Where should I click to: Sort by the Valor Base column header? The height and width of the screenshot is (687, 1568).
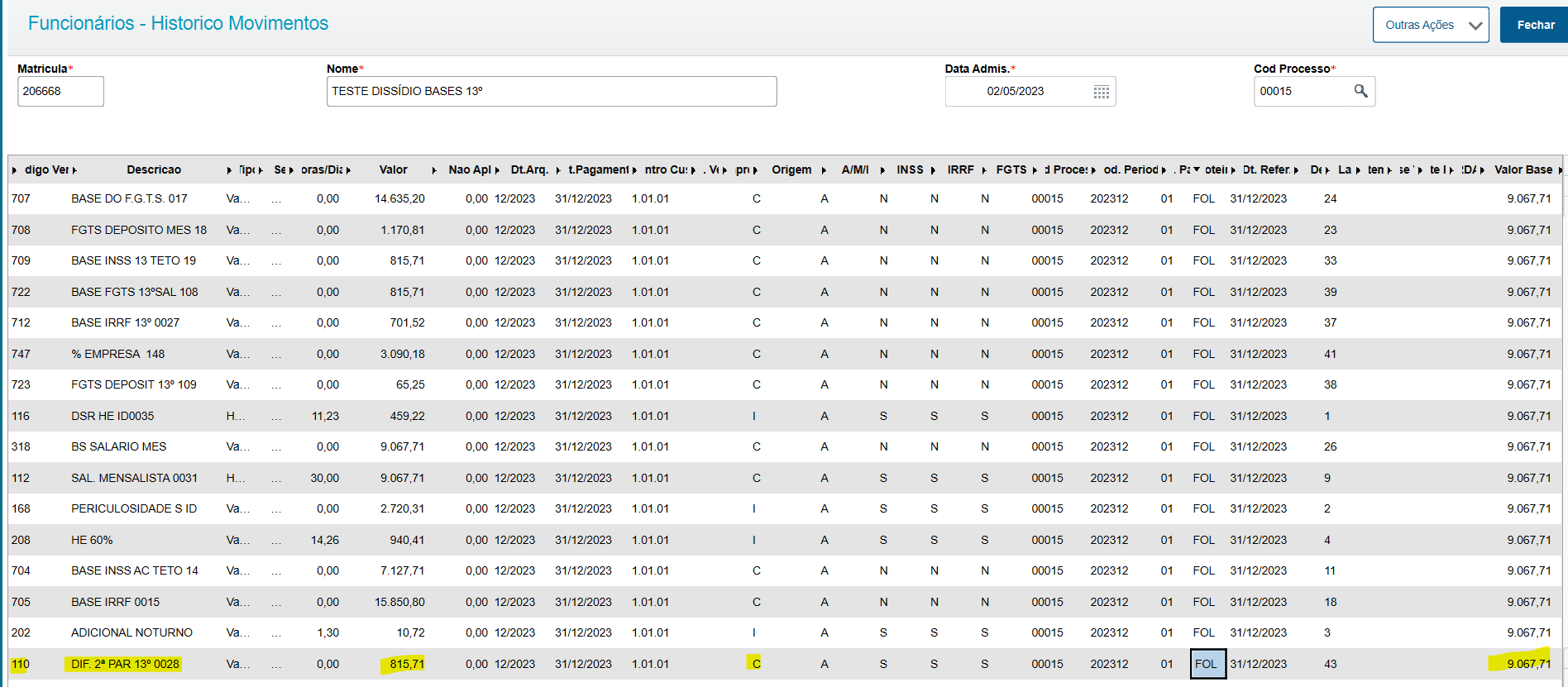1523,169
